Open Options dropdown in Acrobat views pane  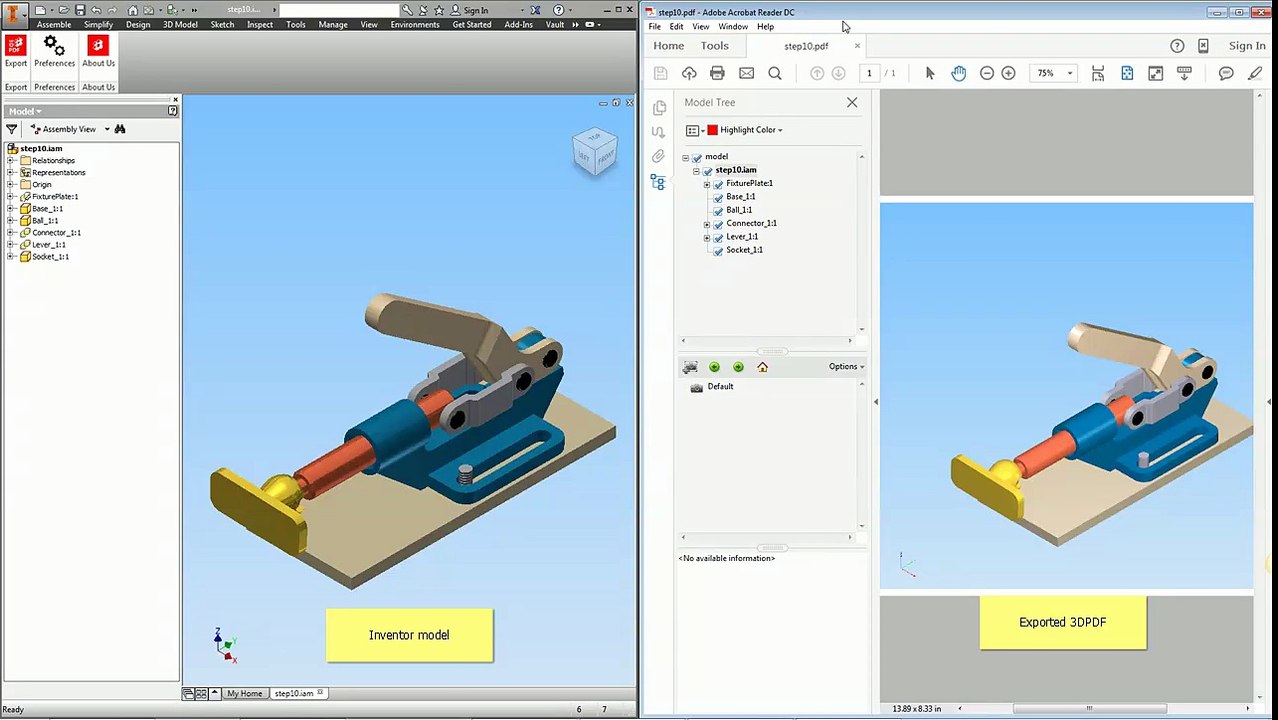click(x=846, y=367)
